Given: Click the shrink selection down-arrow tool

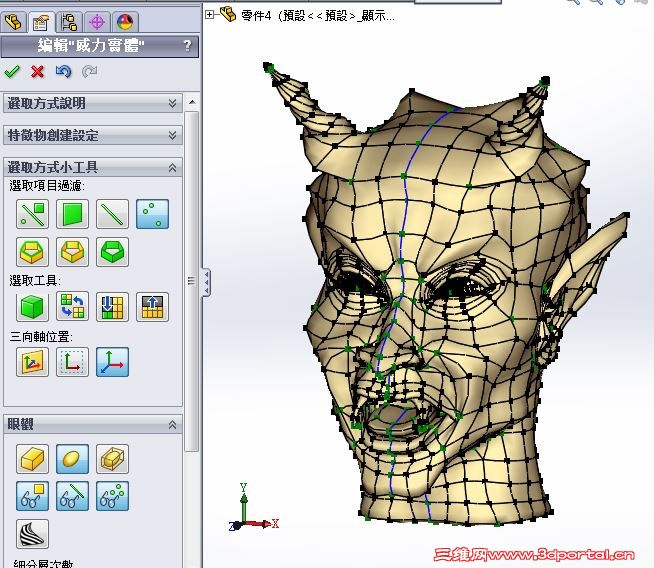Looking at the screenshot, I should point(113,307).
